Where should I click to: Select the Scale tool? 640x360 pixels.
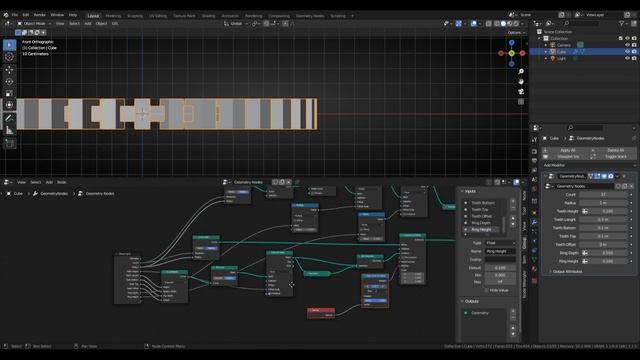(x=9, y=93)
